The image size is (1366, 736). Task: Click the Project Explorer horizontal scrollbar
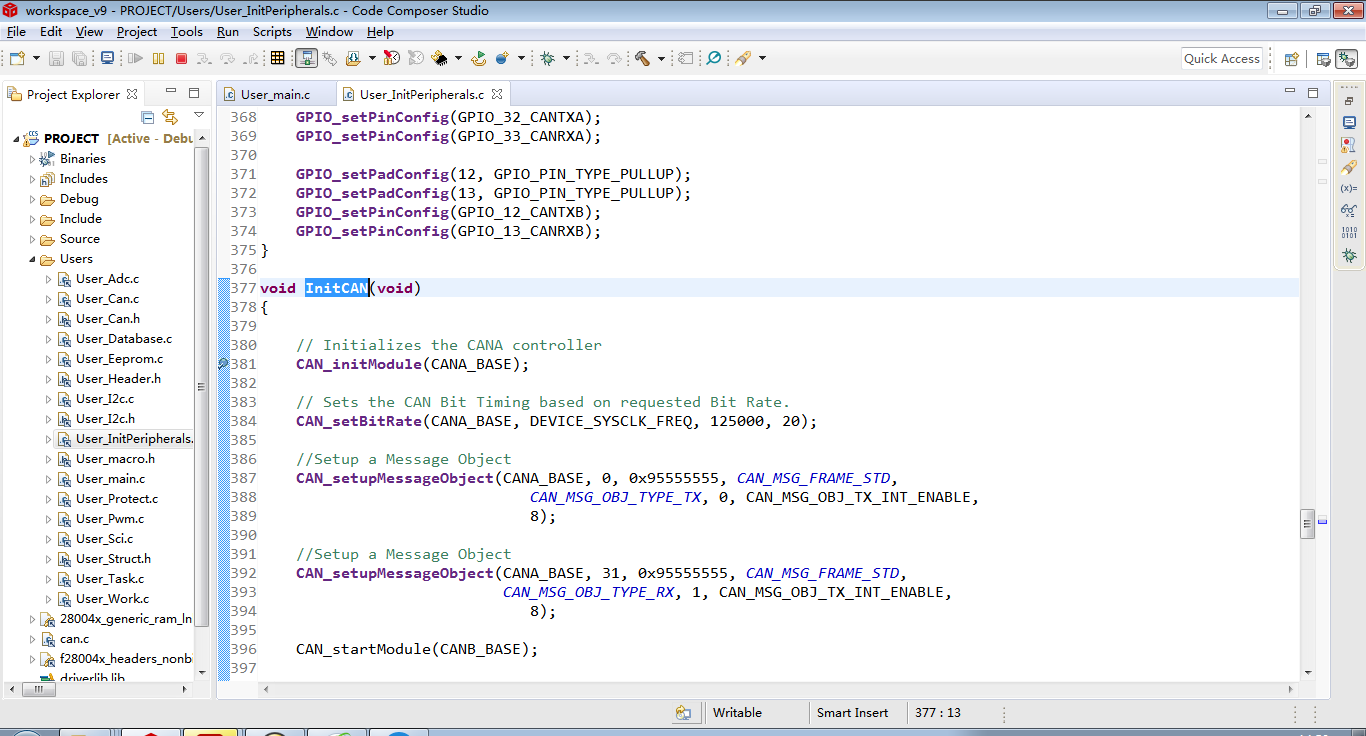99,690
